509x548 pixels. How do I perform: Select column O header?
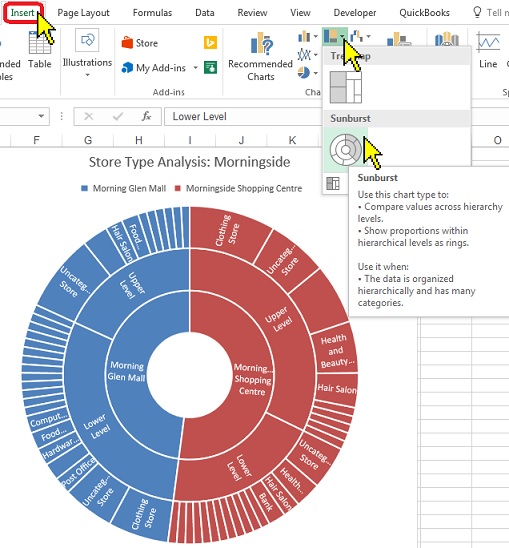(x=497, y=140)
